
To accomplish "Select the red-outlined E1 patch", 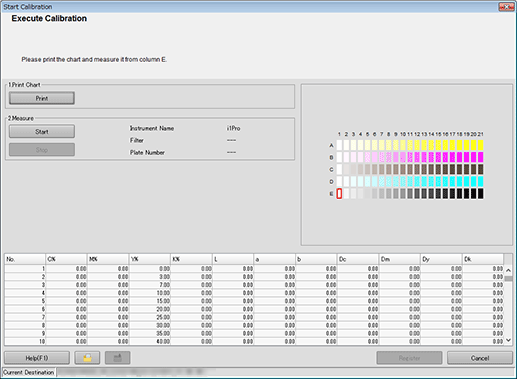I will 339,194.
